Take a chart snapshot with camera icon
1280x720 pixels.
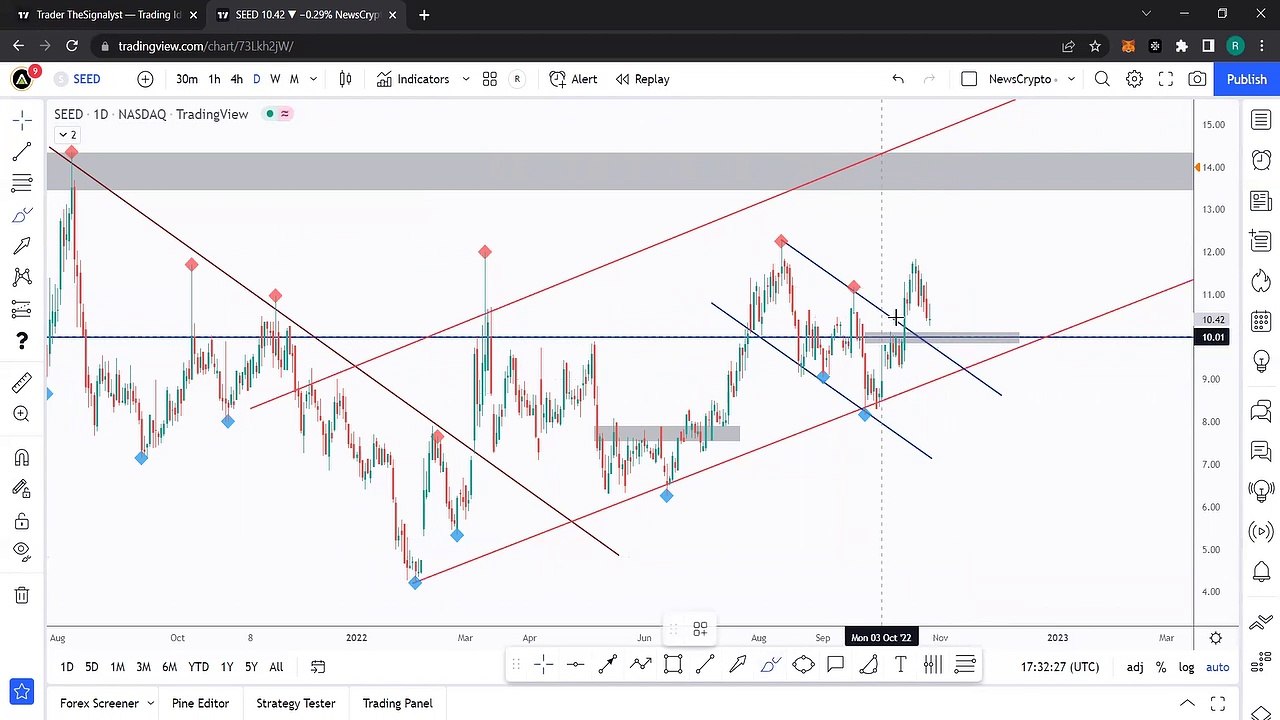1197,79
